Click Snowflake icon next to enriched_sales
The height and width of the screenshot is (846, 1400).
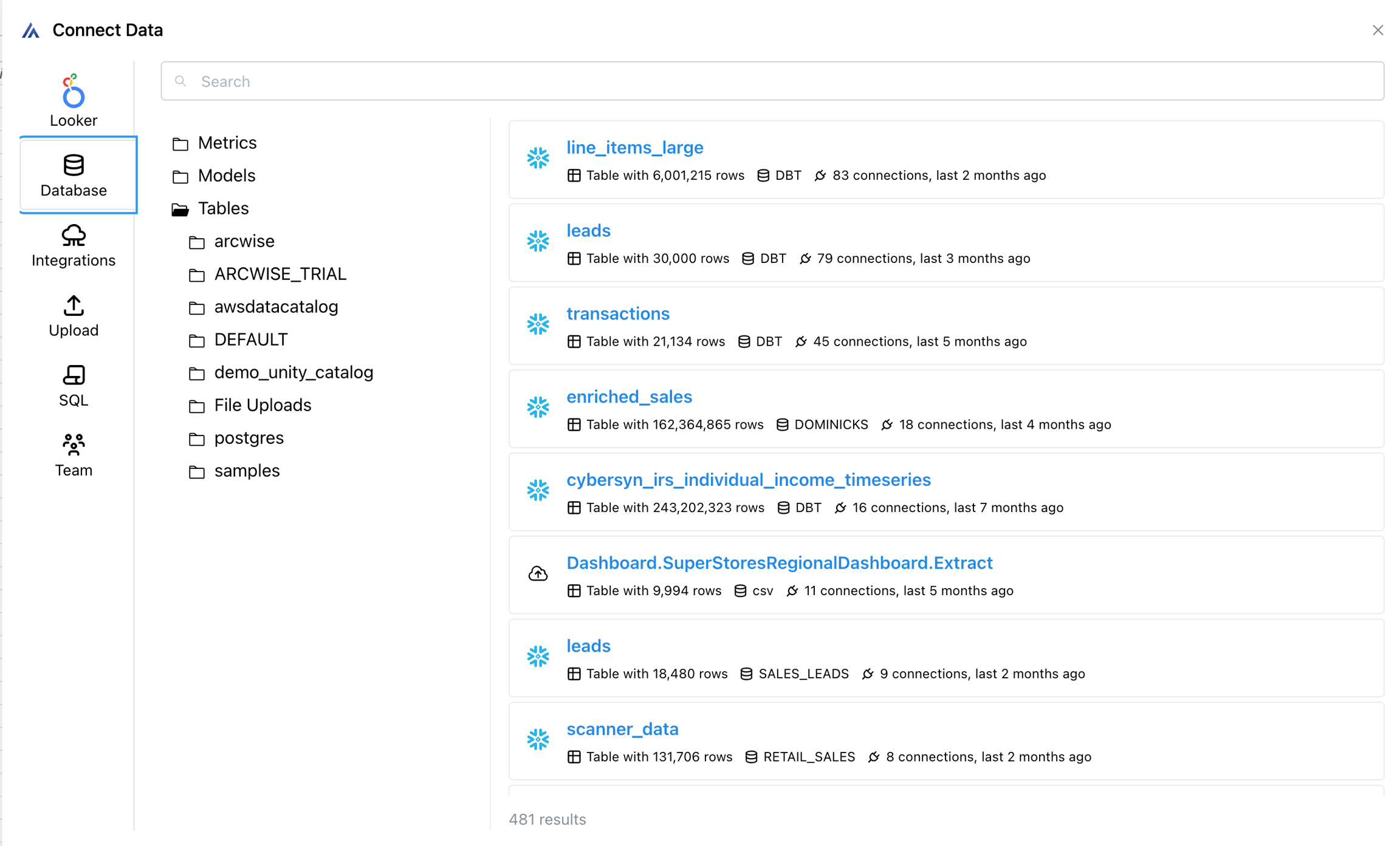(538, 408)
